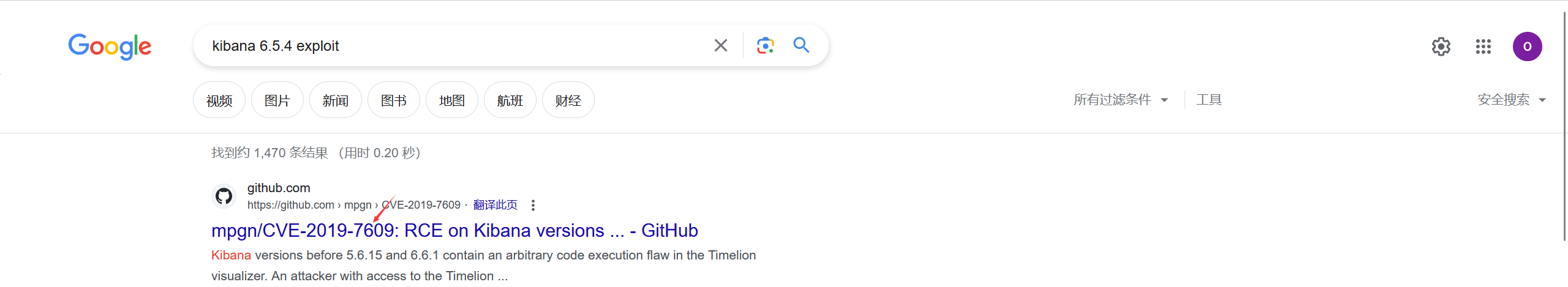
Task: Open the 工具 search tools
Action: click(1208, 100)
